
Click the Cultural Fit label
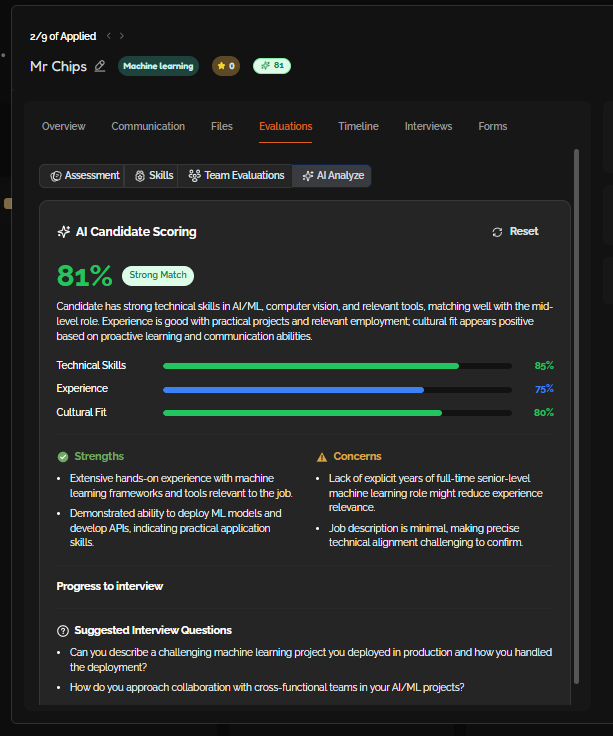81,412
